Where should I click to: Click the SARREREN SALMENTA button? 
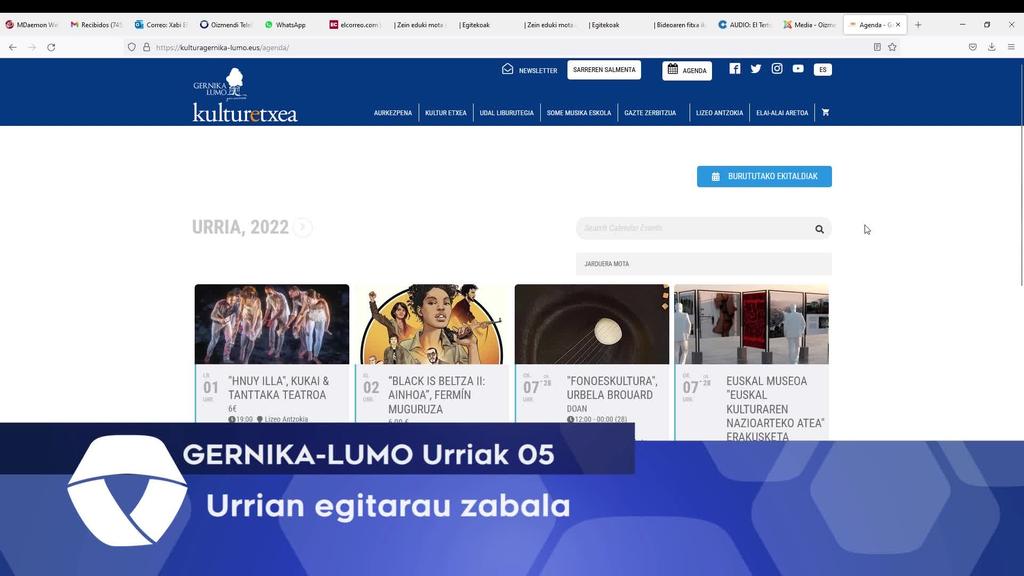(604, 70)
